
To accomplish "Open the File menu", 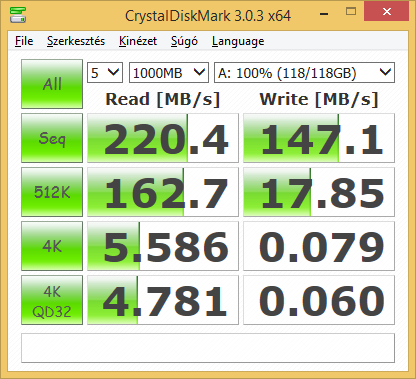I will point(24,41).
